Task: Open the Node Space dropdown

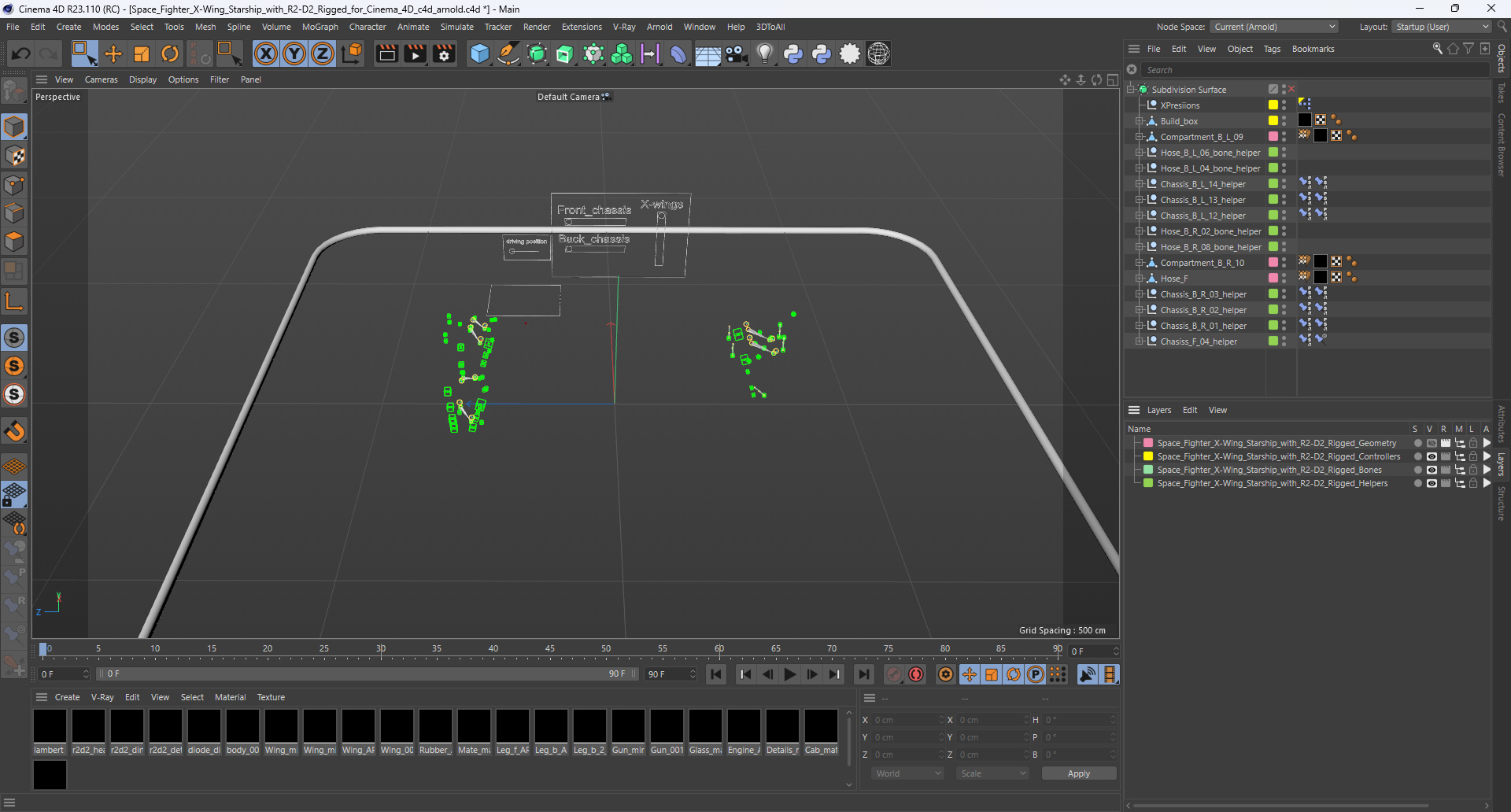Action: pos(1273,27)
